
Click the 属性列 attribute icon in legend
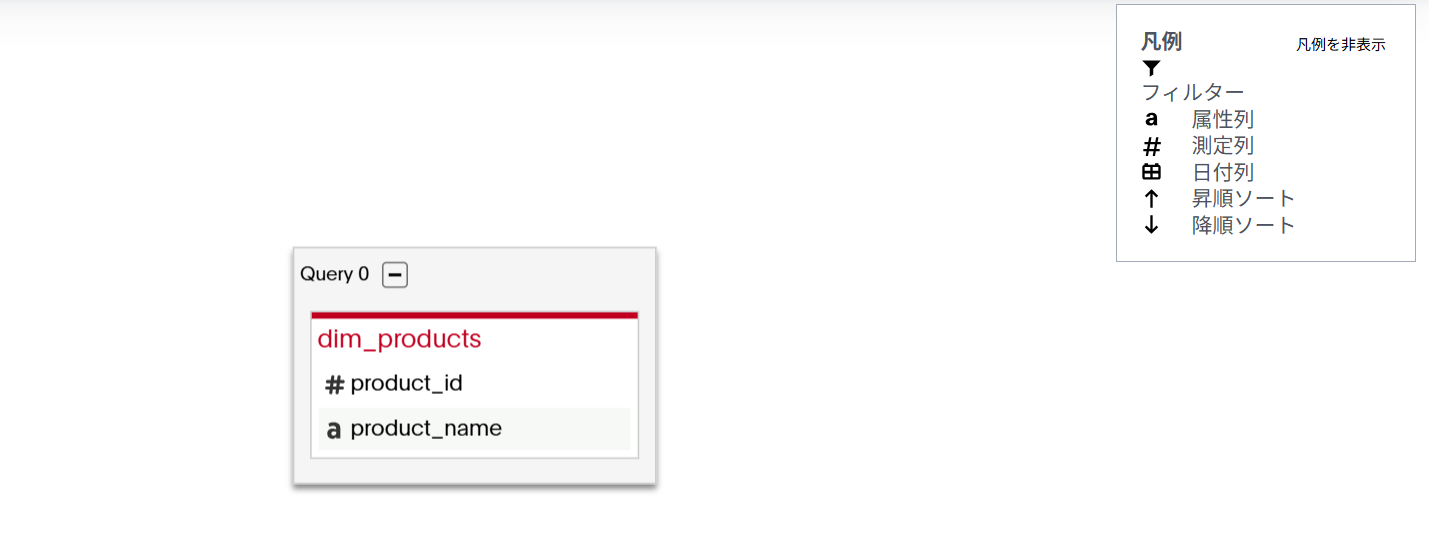point(1151,120)
